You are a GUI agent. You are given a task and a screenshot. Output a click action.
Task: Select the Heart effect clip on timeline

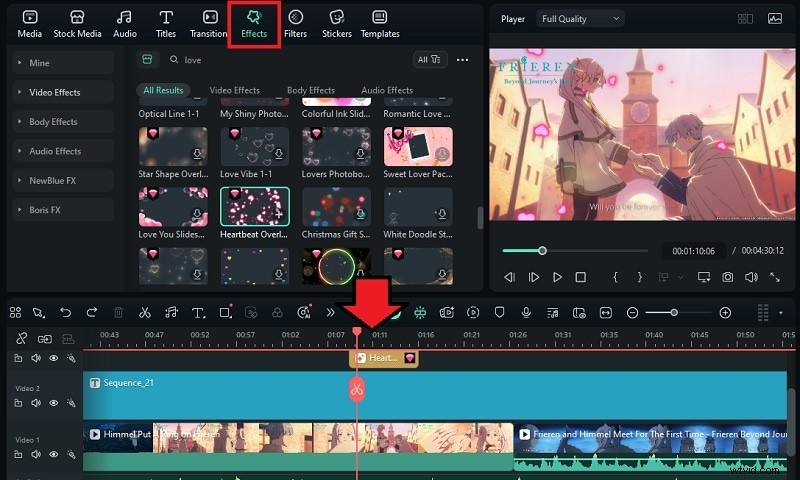(383, 358)
